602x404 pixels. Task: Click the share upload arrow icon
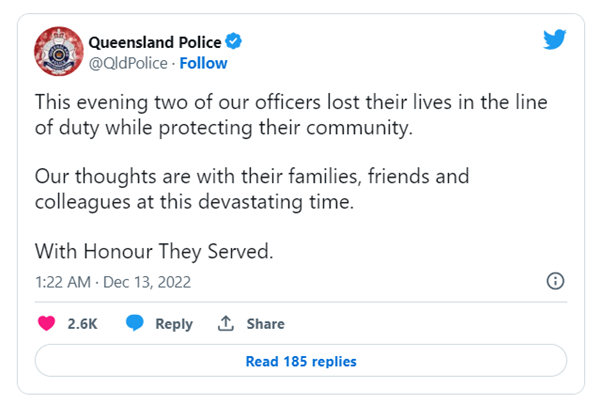[x=226, y=324]
